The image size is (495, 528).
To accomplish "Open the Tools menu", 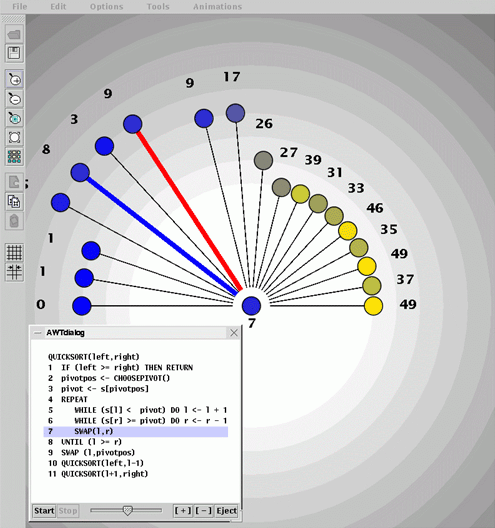I will 158,6.
